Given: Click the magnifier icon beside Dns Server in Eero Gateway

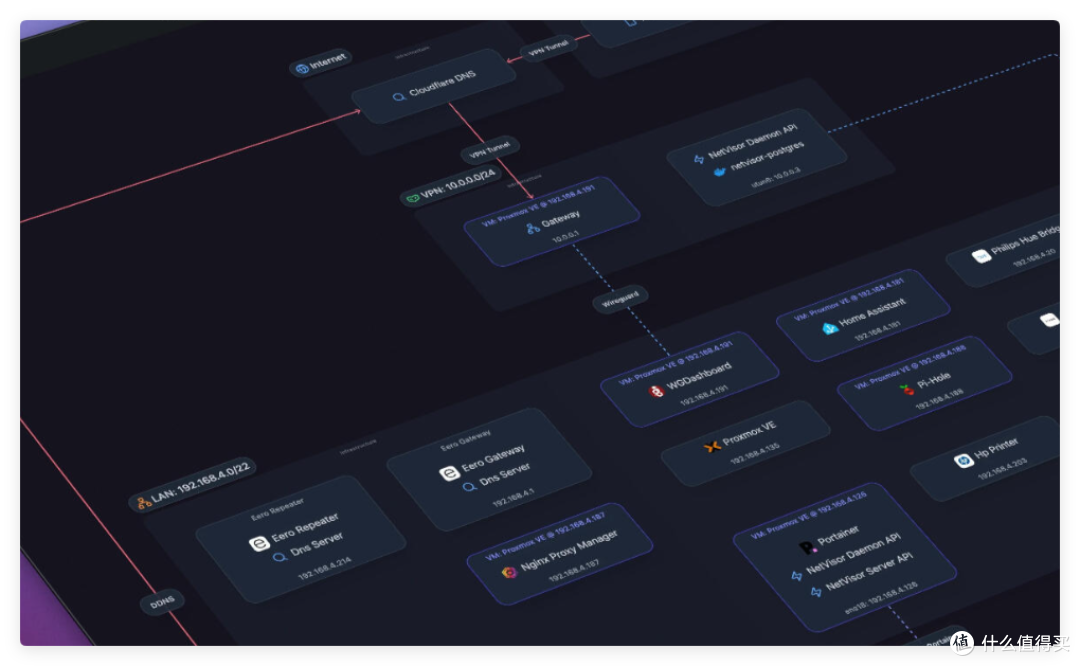Looking at the screenshot, I should tap(469, 488).
